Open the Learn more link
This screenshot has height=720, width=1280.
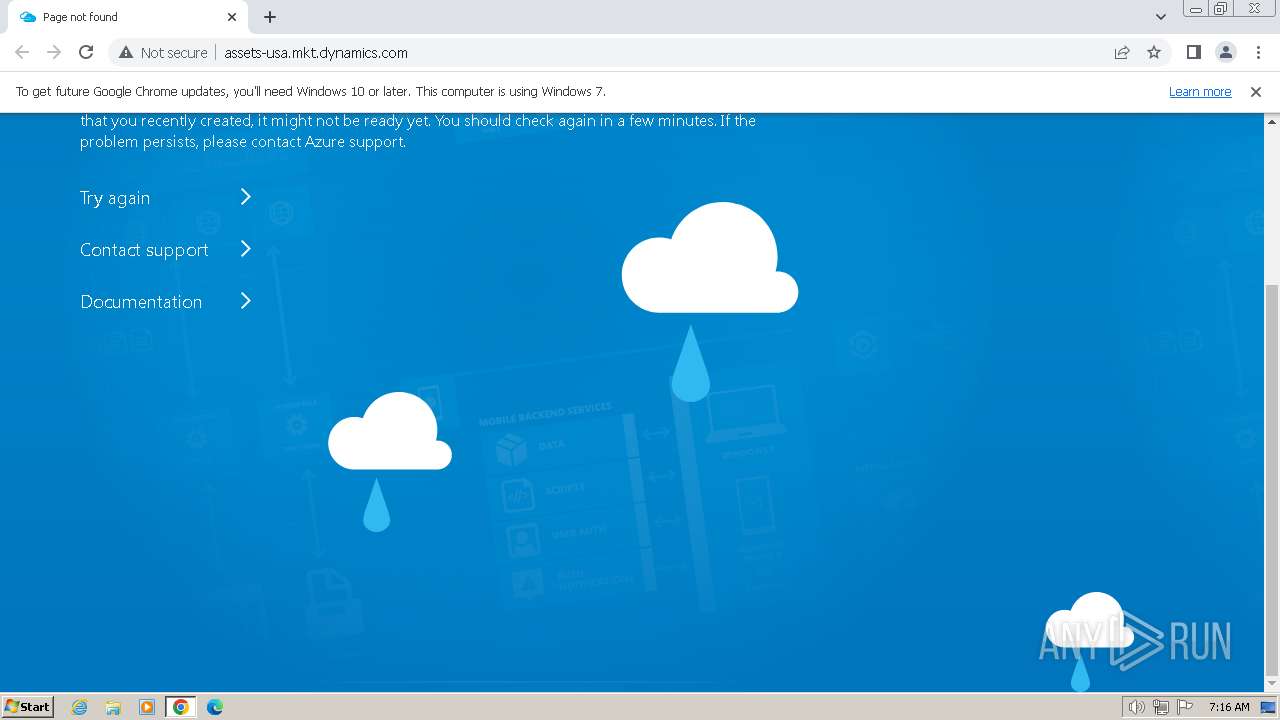[1200, 91]
